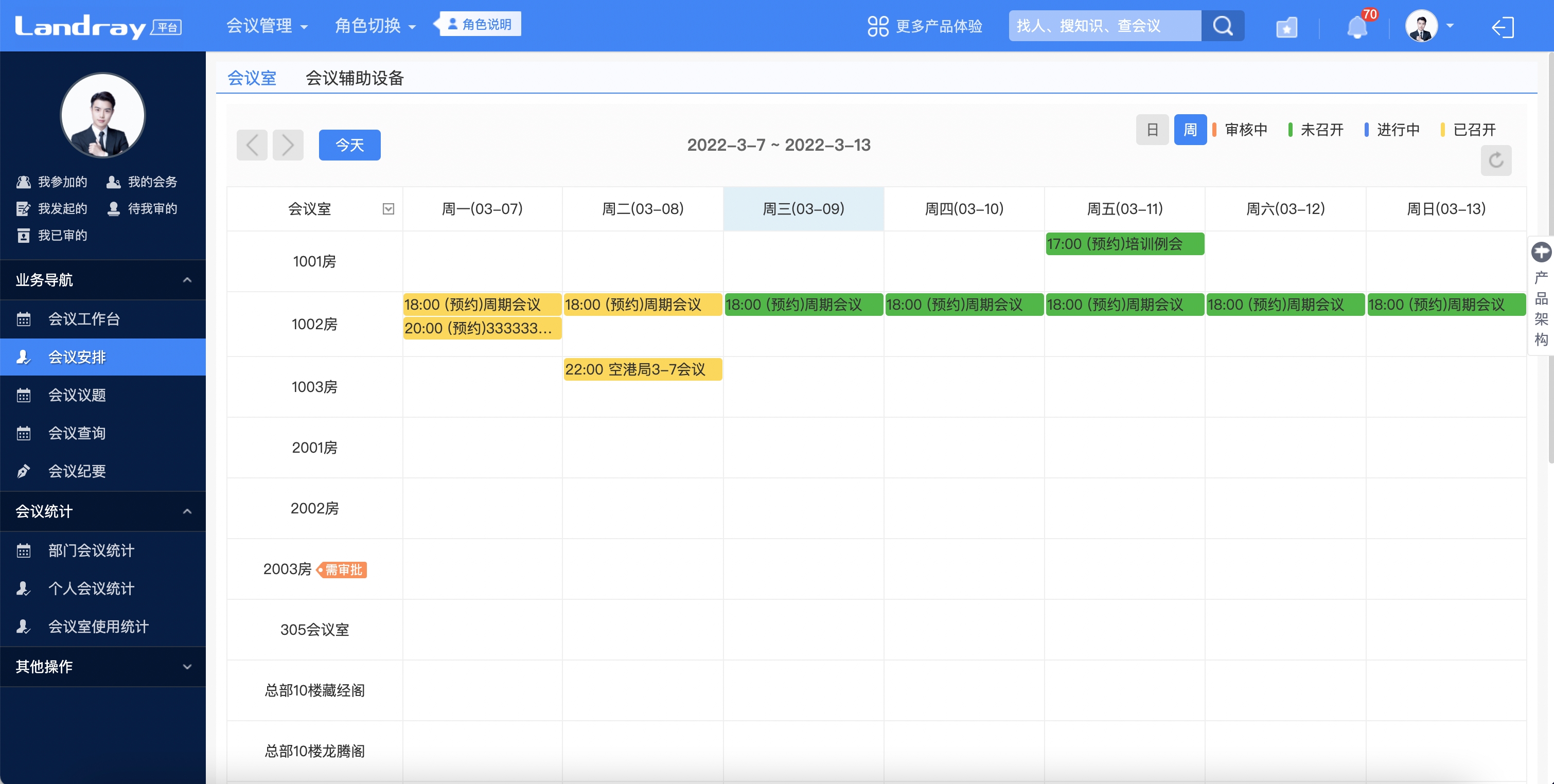Screen dimensions: 1554x784
Task: Click the 我已审的 archive icon
Action: 24,235
